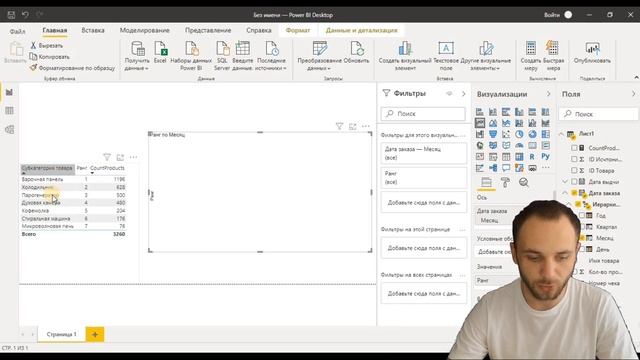
Task: Select the matrix visualization
Action: pyautogui.click(x=519, y=156)
